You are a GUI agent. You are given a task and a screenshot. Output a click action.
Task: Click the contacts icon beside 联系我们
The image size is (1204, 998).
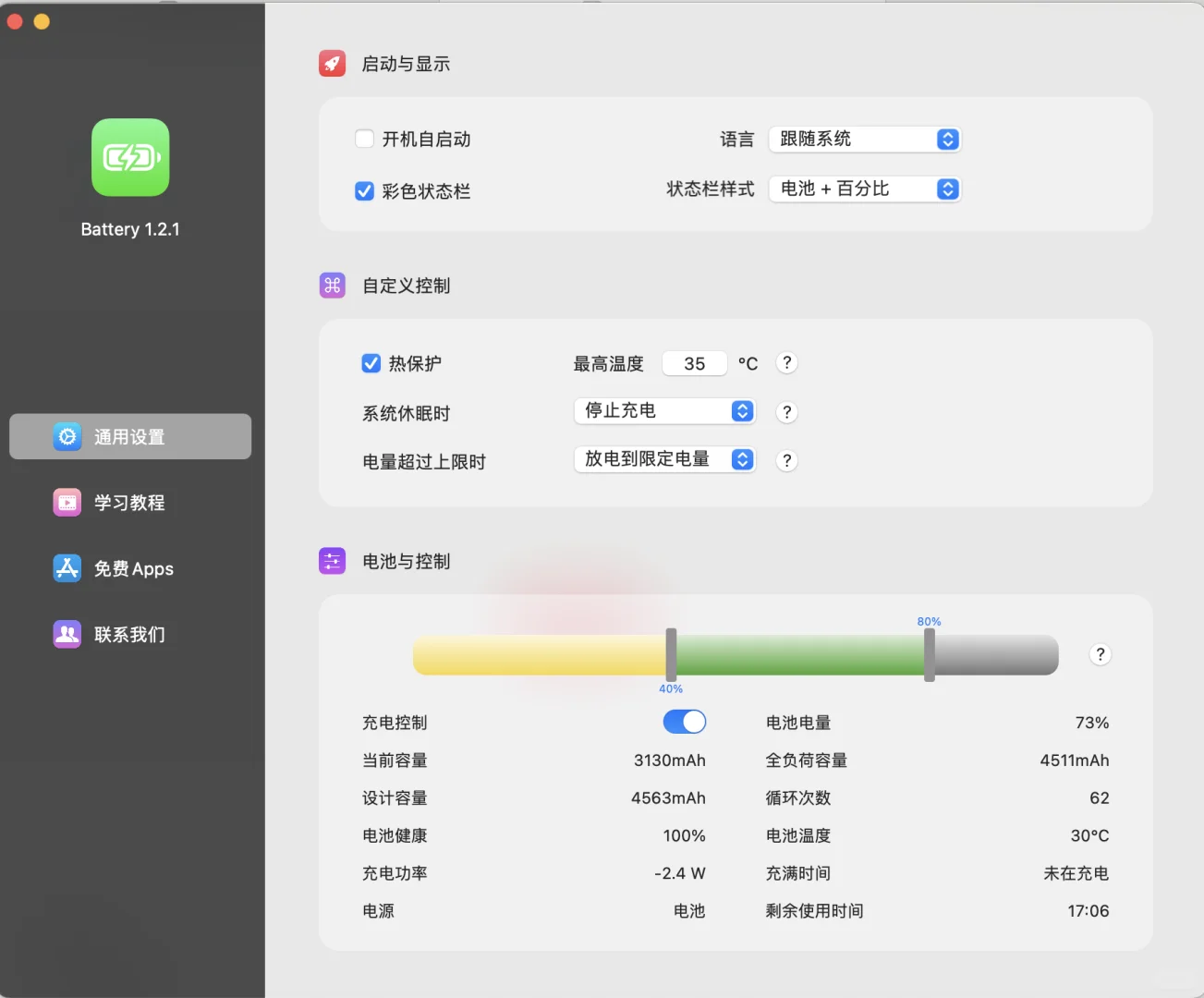(67, 634)
